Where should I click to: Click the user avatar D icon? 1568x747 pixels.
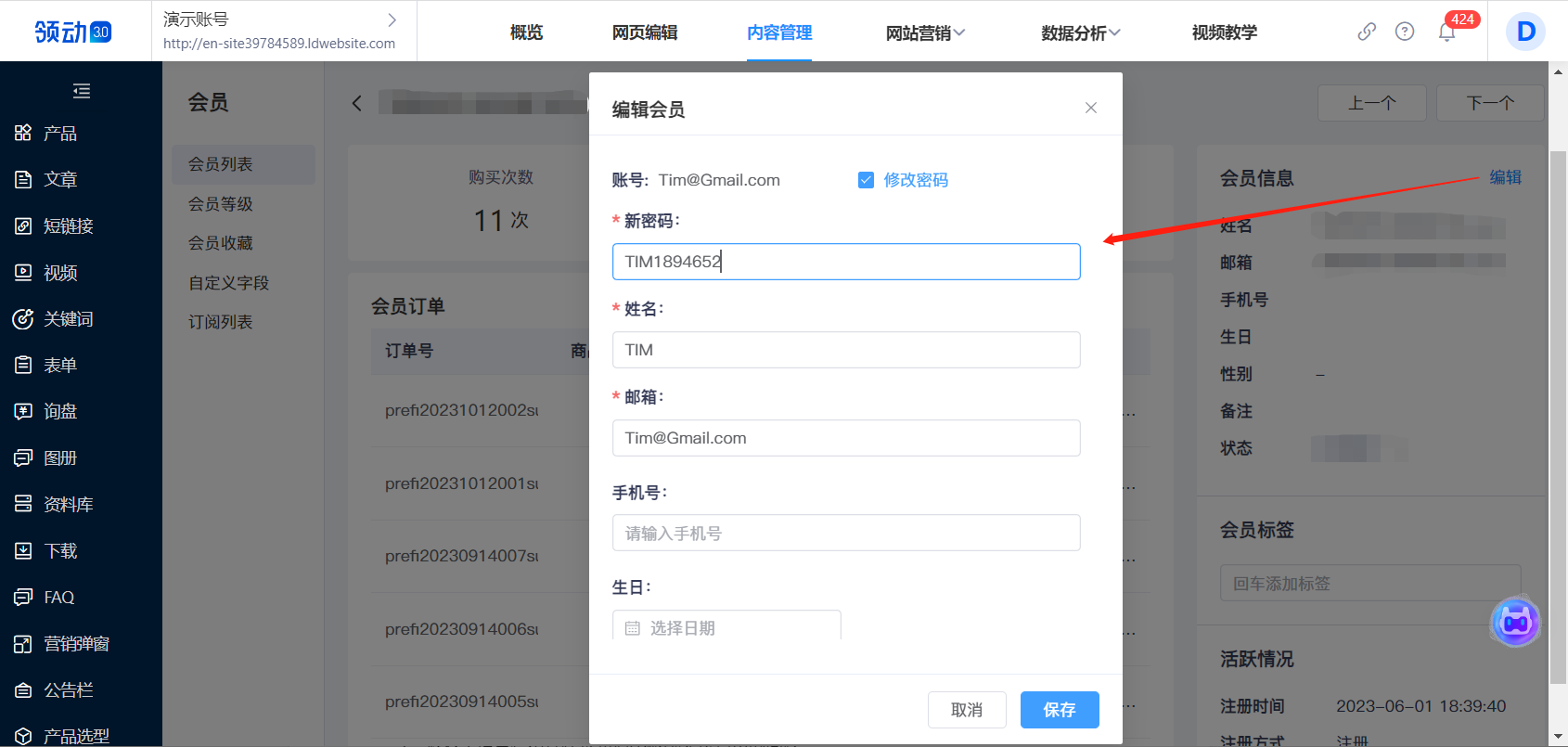click(1525, 32)
